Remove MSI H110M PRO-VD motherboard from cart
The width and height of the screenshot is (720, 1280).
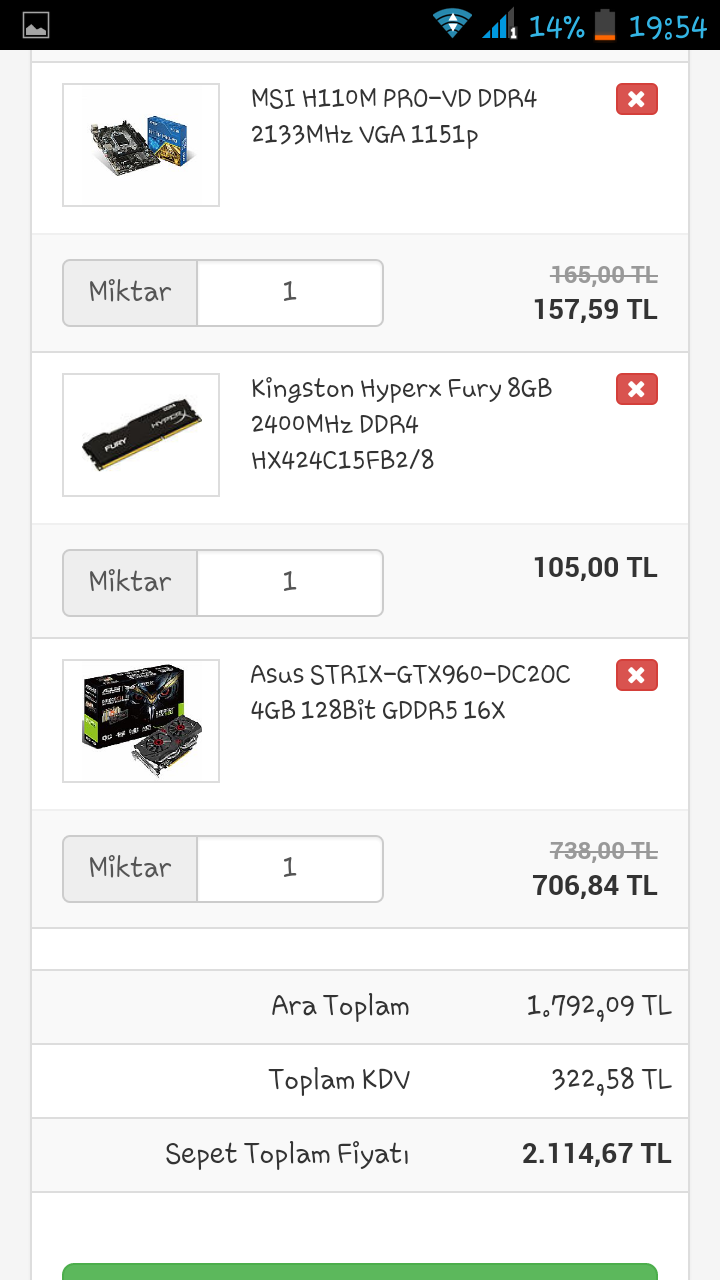click(x=636, y=99)
